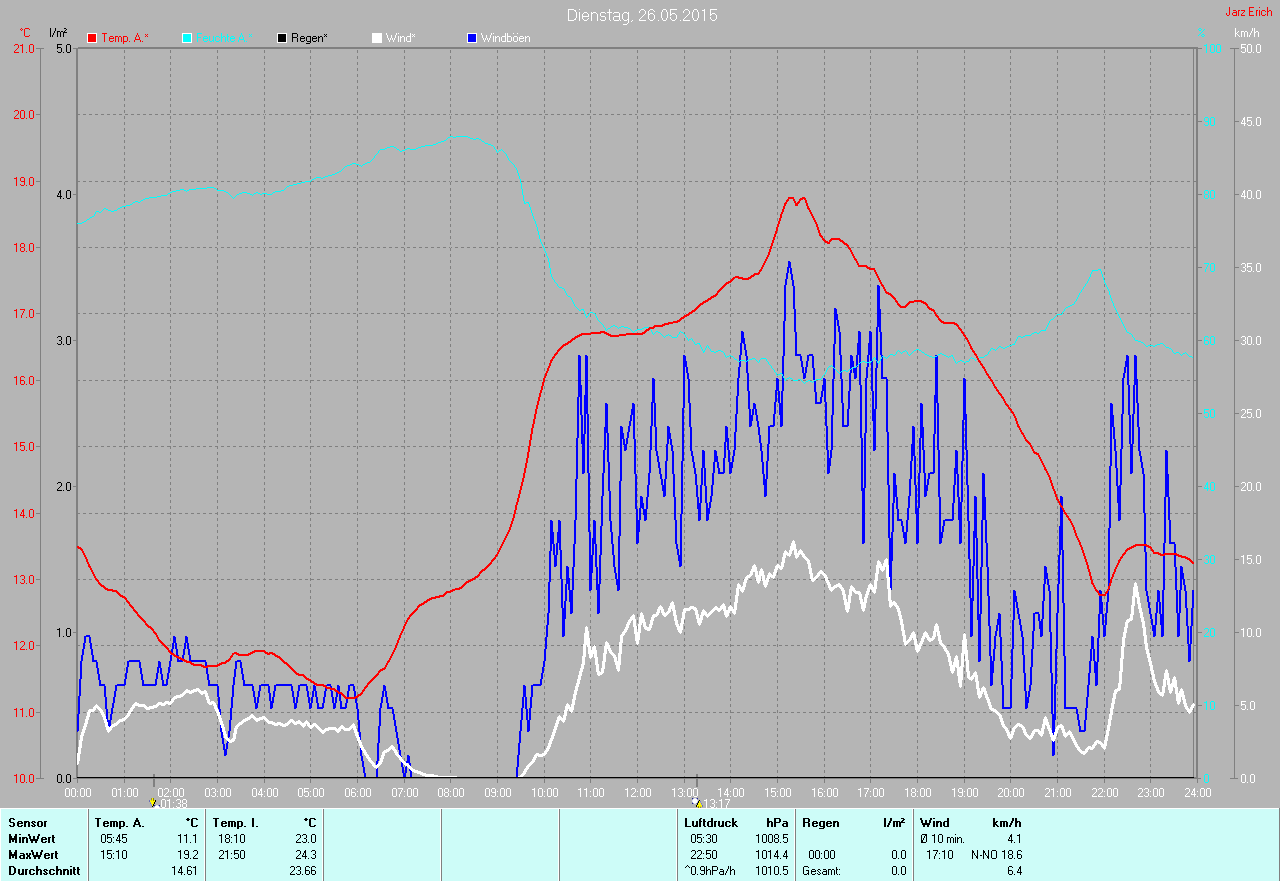
Task: Click the 13:17 marker icon below time axis
Action: (696, 802)
